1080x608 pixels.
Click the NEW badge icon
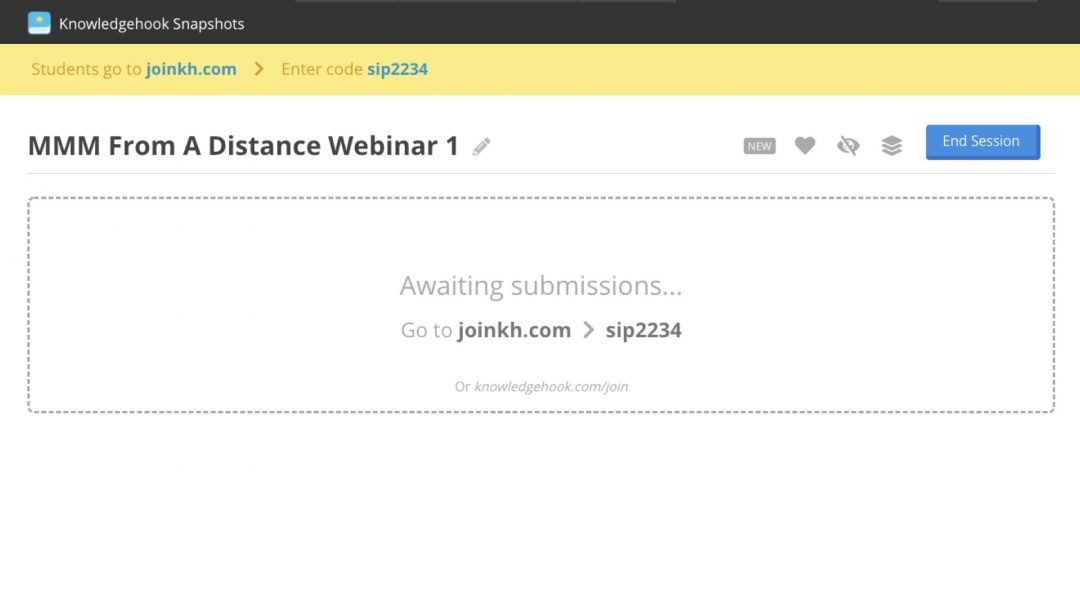tap(760, 146)
